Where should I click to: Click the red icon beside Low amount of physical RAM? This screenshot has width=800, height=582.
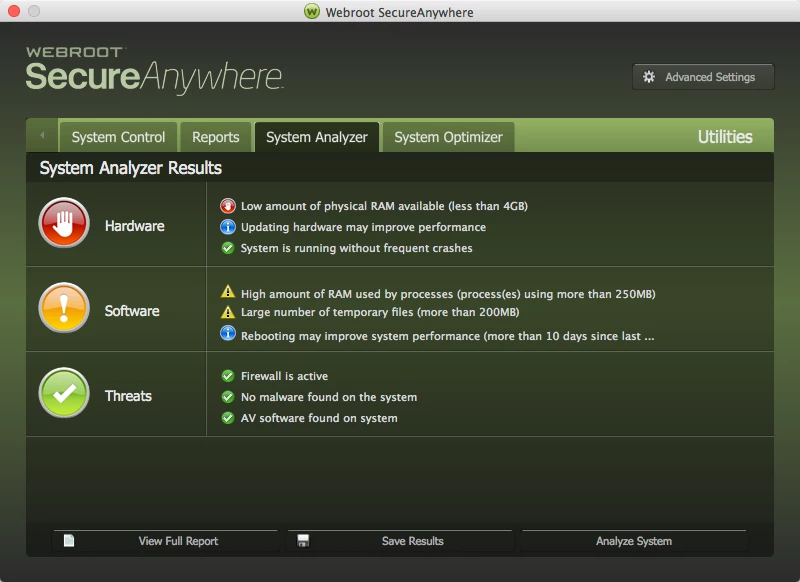tap(228, 206)
